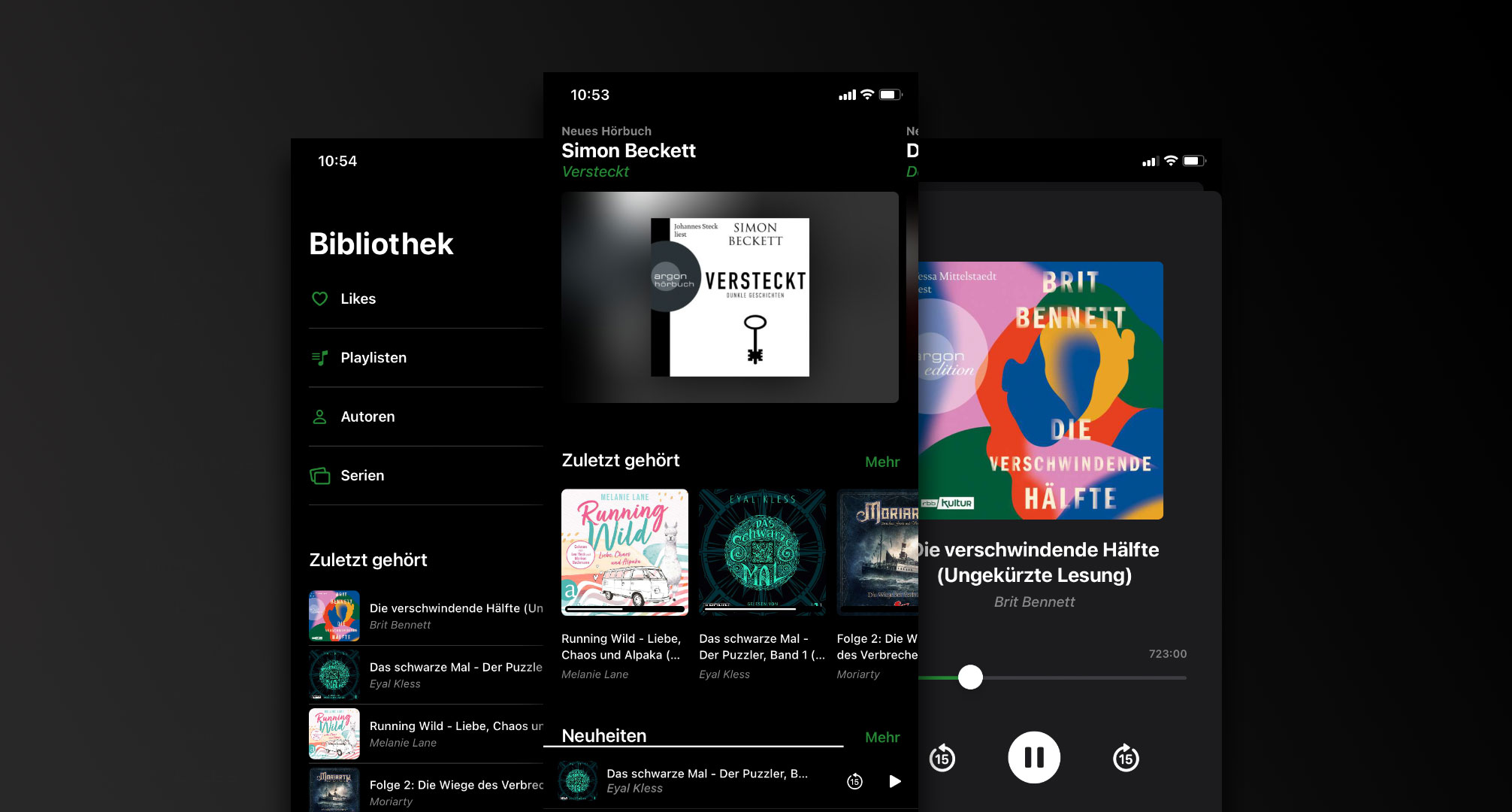Rewind 15 seconds in the mini player
This screenshot has height=812, width=1512.
(854, 781)
